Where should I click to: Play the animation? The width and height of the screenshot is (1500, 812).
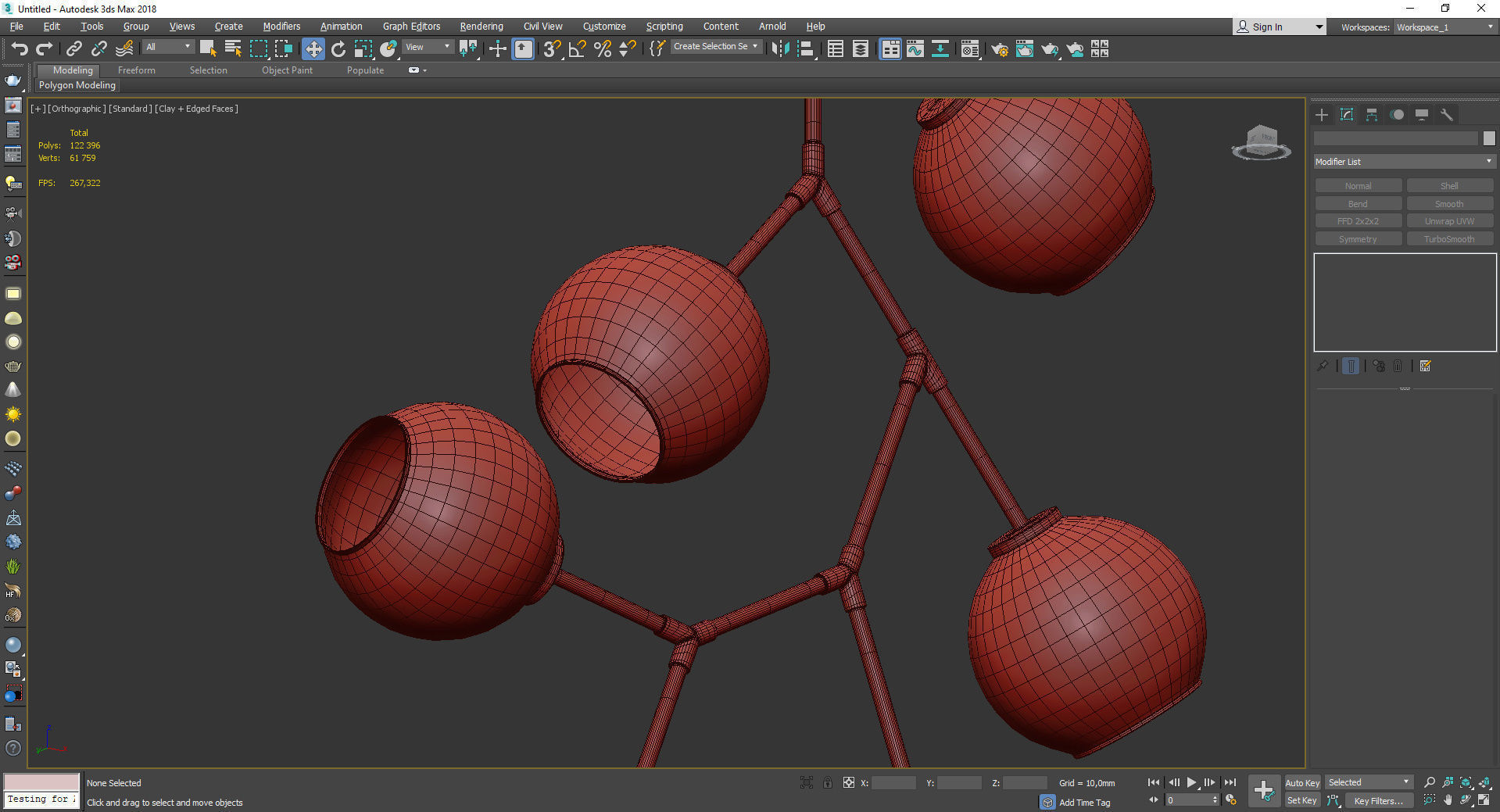(1191, 782)
